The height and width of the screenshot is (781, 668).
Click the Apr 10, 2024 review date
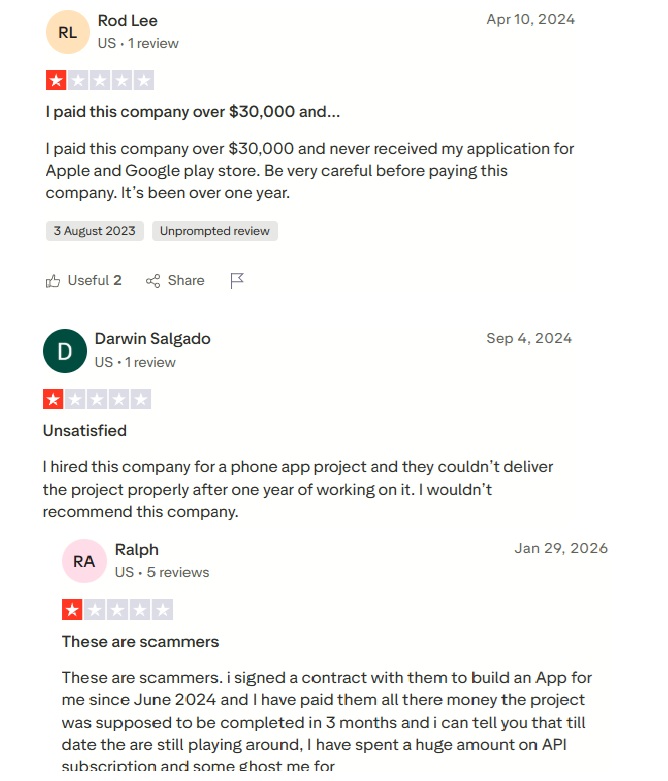[530, 19]
